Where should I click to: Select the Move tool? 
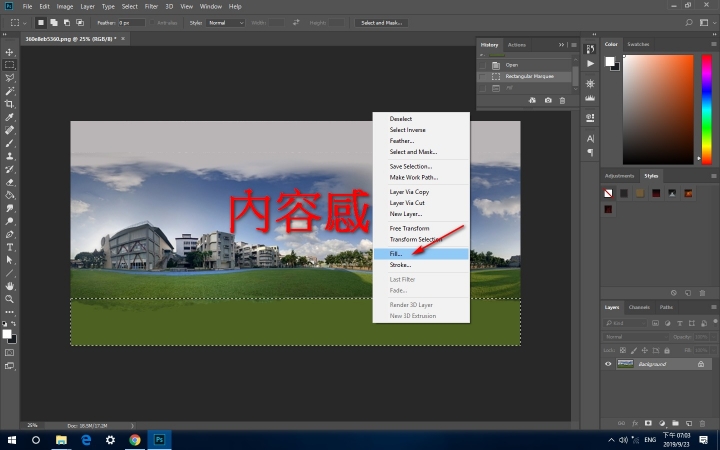coord(10,52)
